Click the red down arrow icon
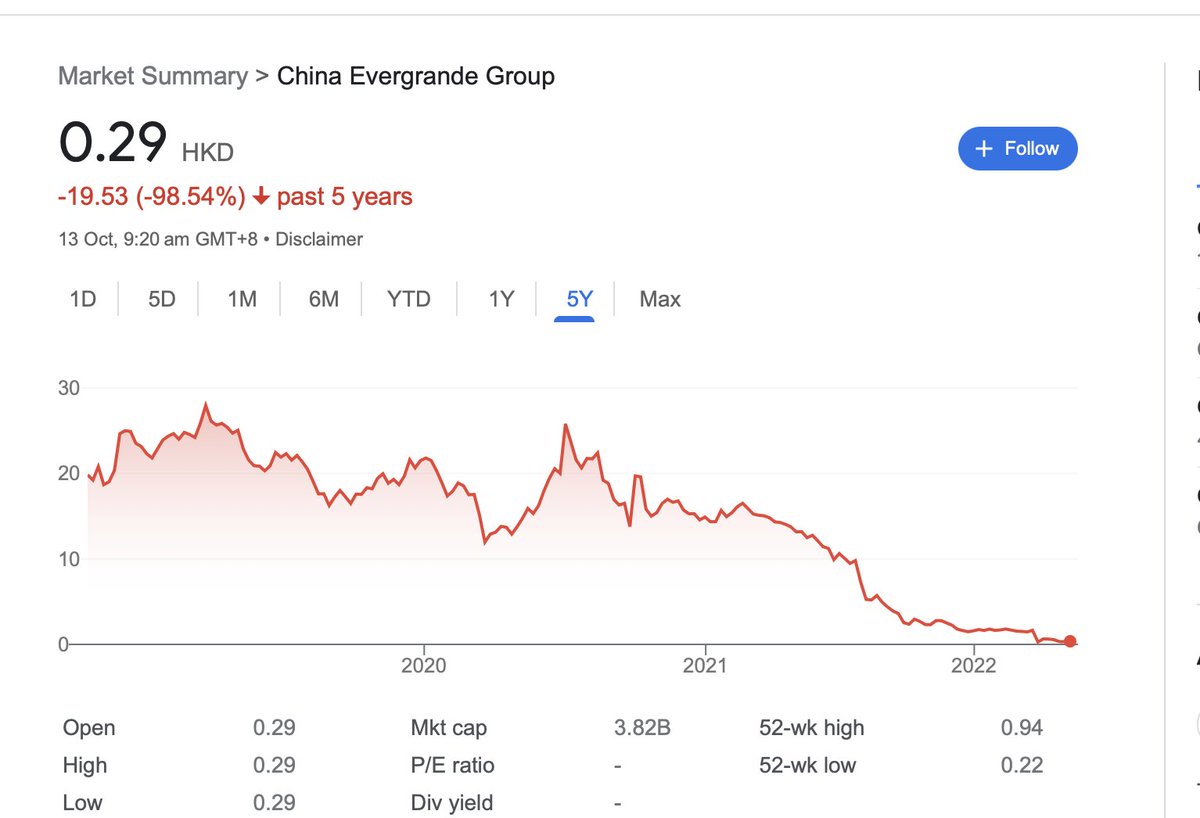Viewport: 1200px width, 818px height. (261, 197)
